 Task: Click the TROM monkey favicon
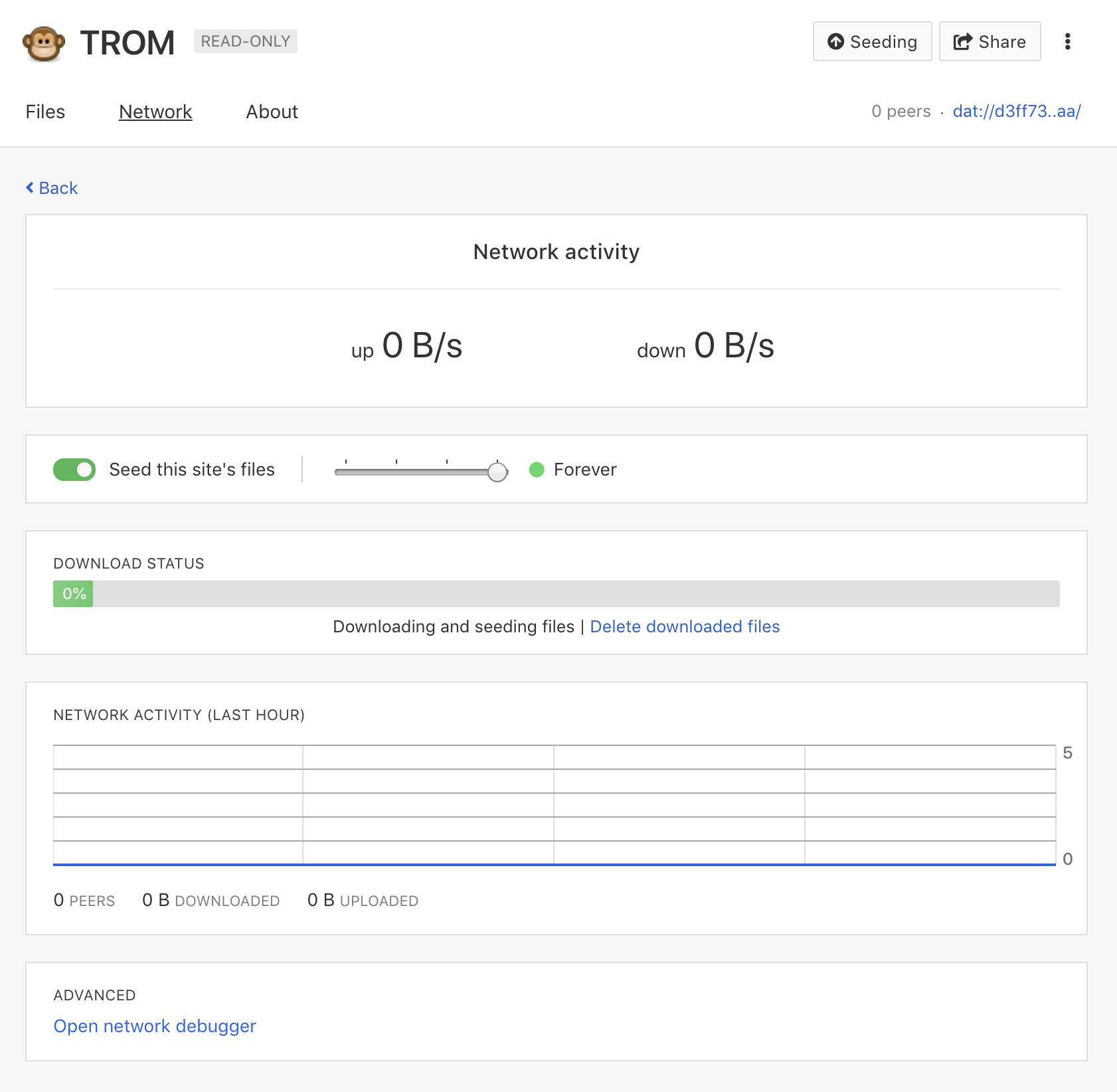(44, 44)
